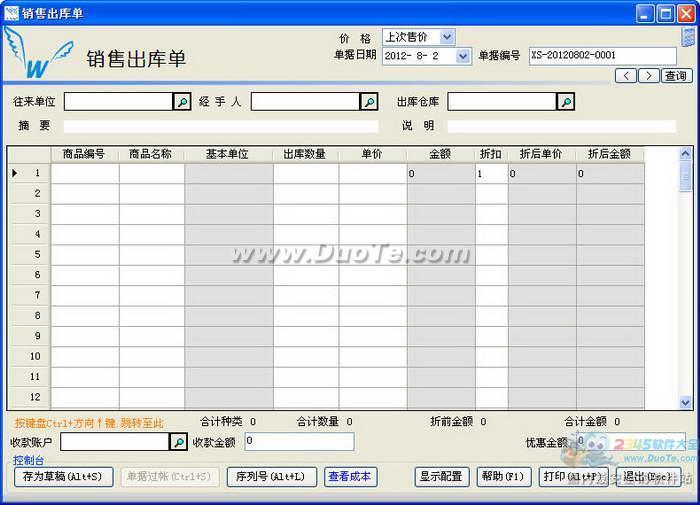Image resolution: width=700 pixels, height=505 pixels.
Task: Click 查看成本 button
Action: [350, 477]
